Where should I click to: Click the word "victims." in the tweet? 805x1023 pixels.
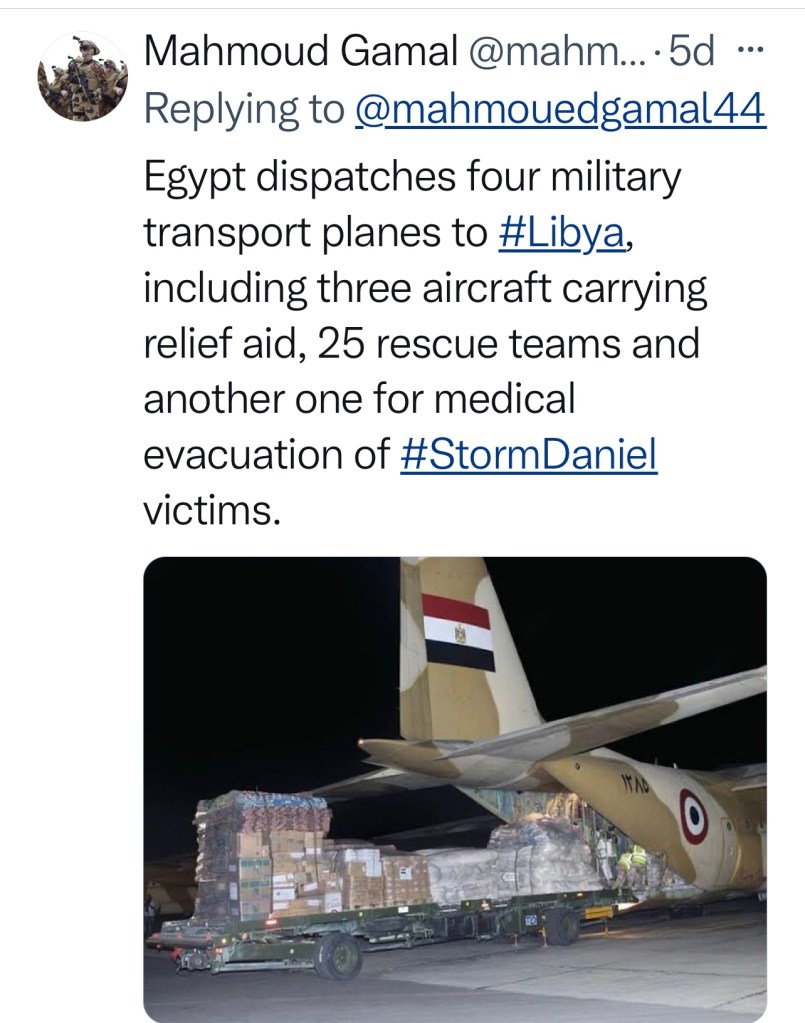[x=208, y=510]
